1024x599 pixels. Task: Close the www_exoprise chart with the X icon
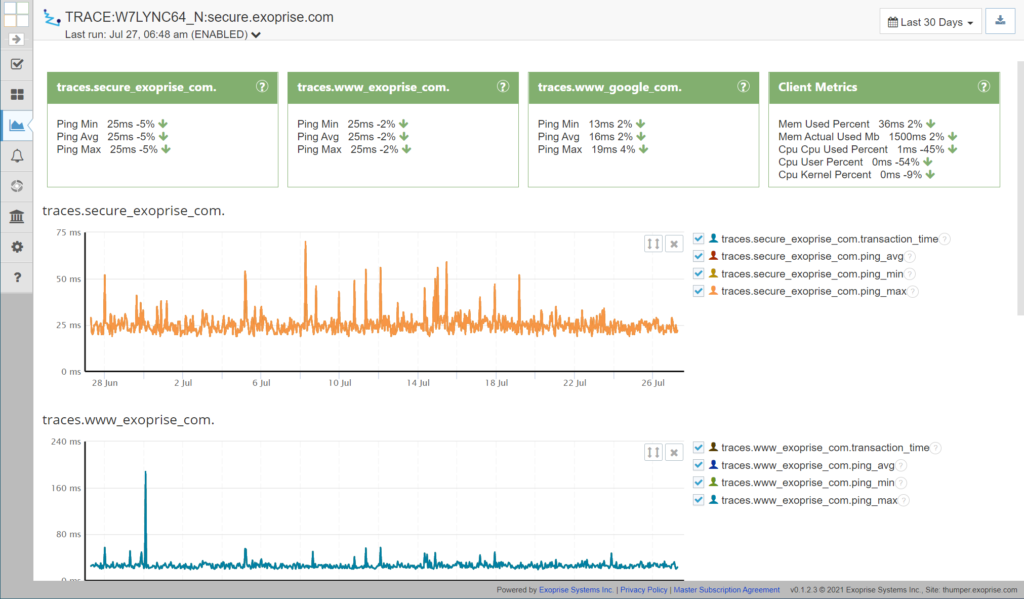pos(674,452)
